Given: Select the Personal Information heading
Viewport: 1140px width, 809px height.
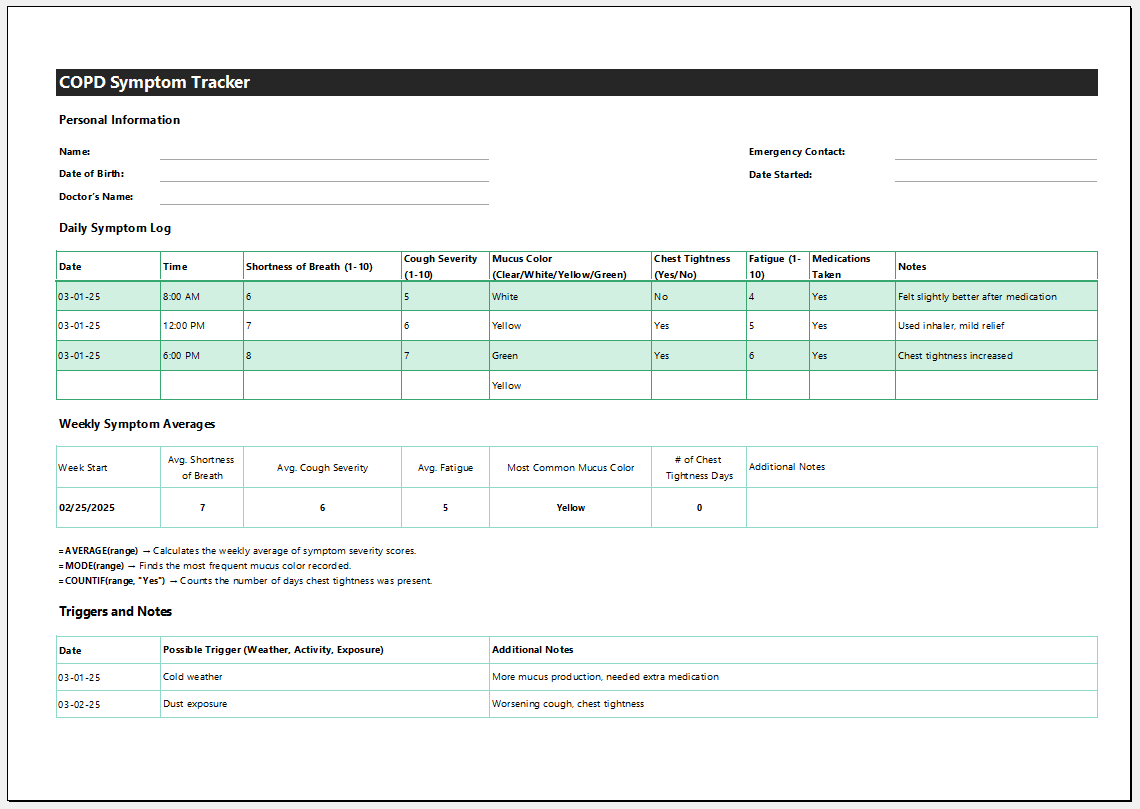Looking at the screenshot, I should point(119,120).
